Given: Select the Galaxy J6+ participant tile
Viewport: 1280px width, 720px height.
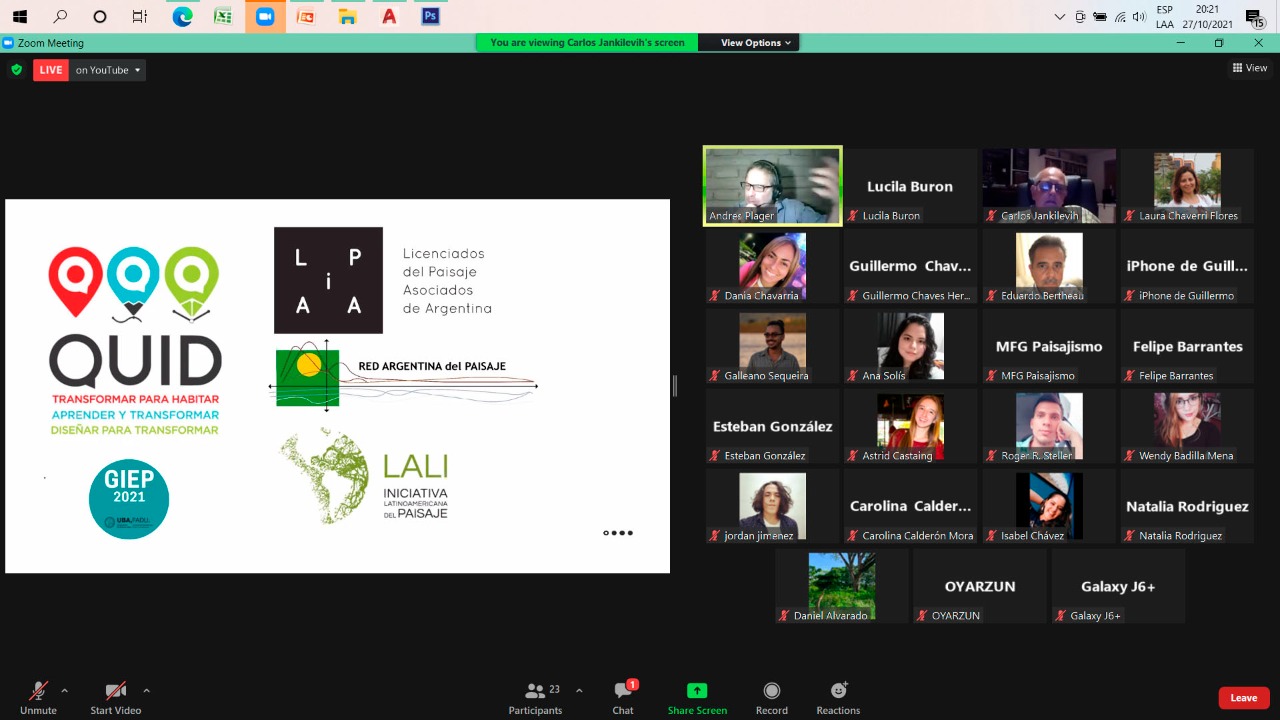Looking at the screenshot, I should [1118, 586].
